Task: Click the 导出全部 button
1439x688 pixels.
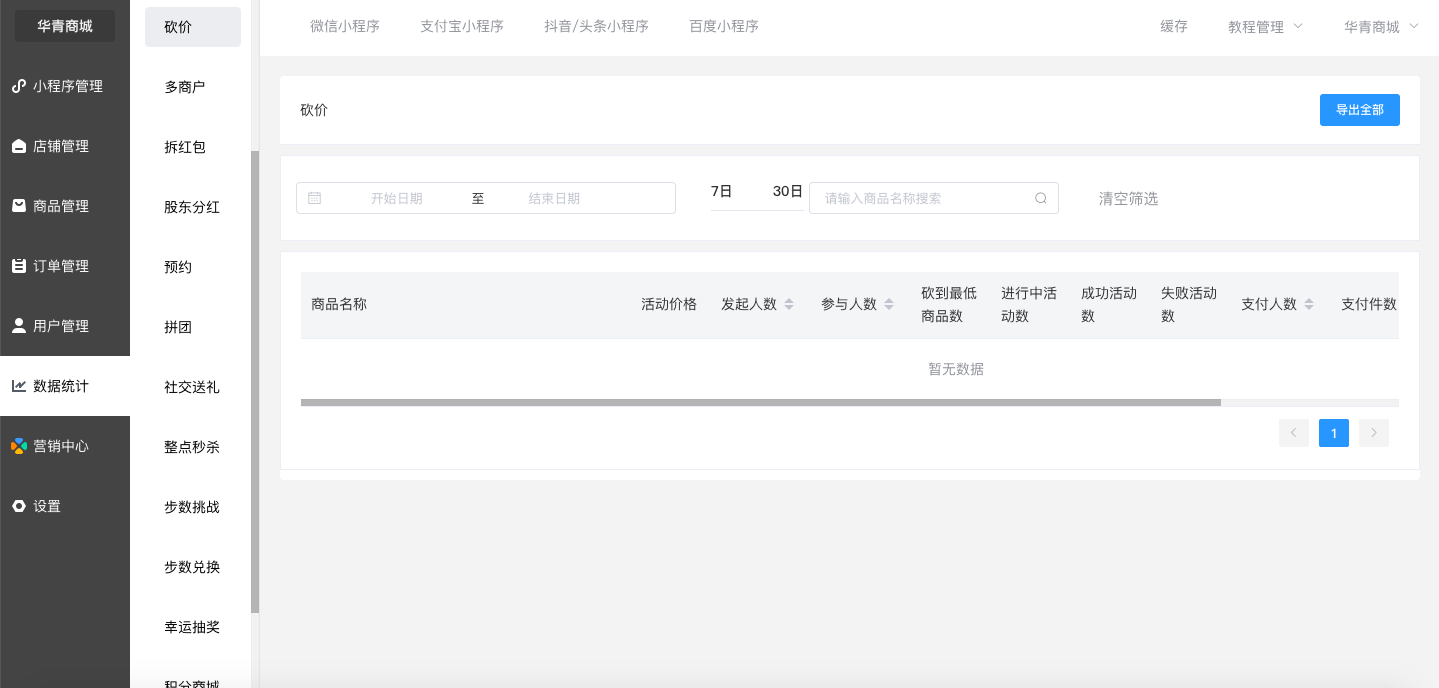Action: (1359, 110)
